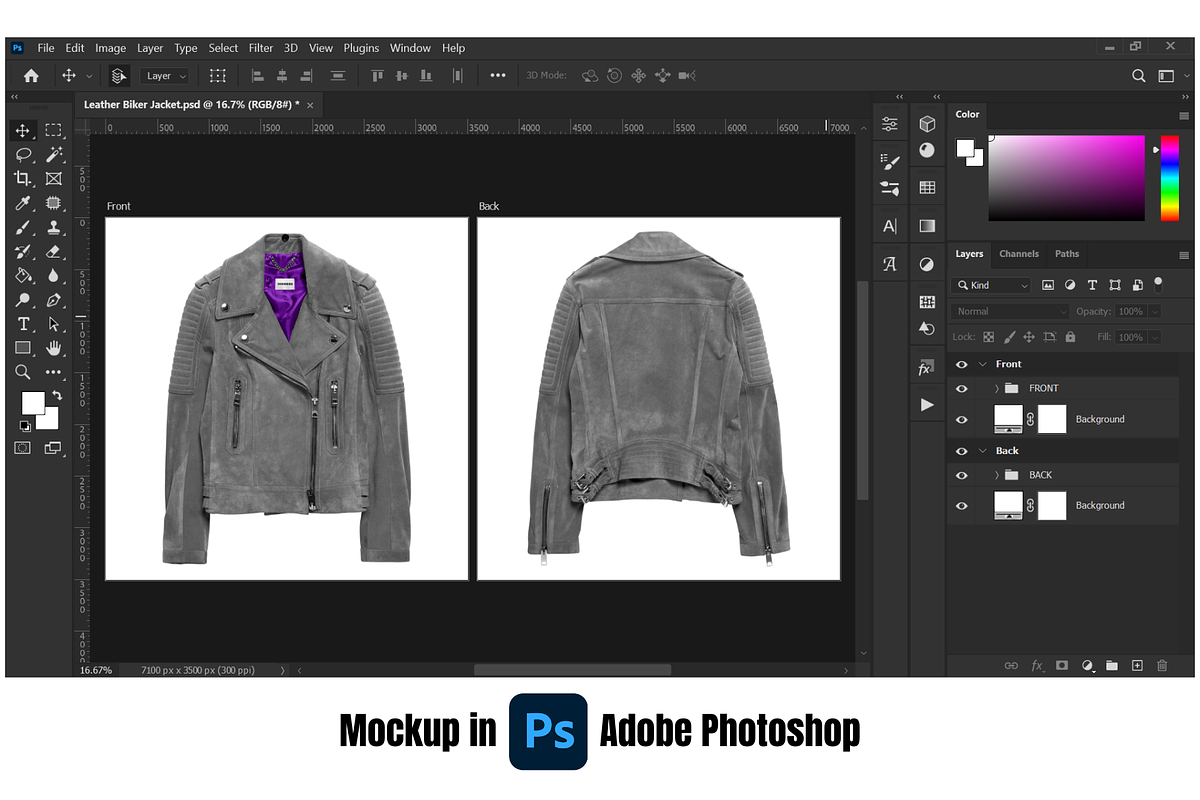Viewport: 1200px width, 800px height.
Task: Select the Rectangular Marquee tool
Action: [x=54, y=131]
